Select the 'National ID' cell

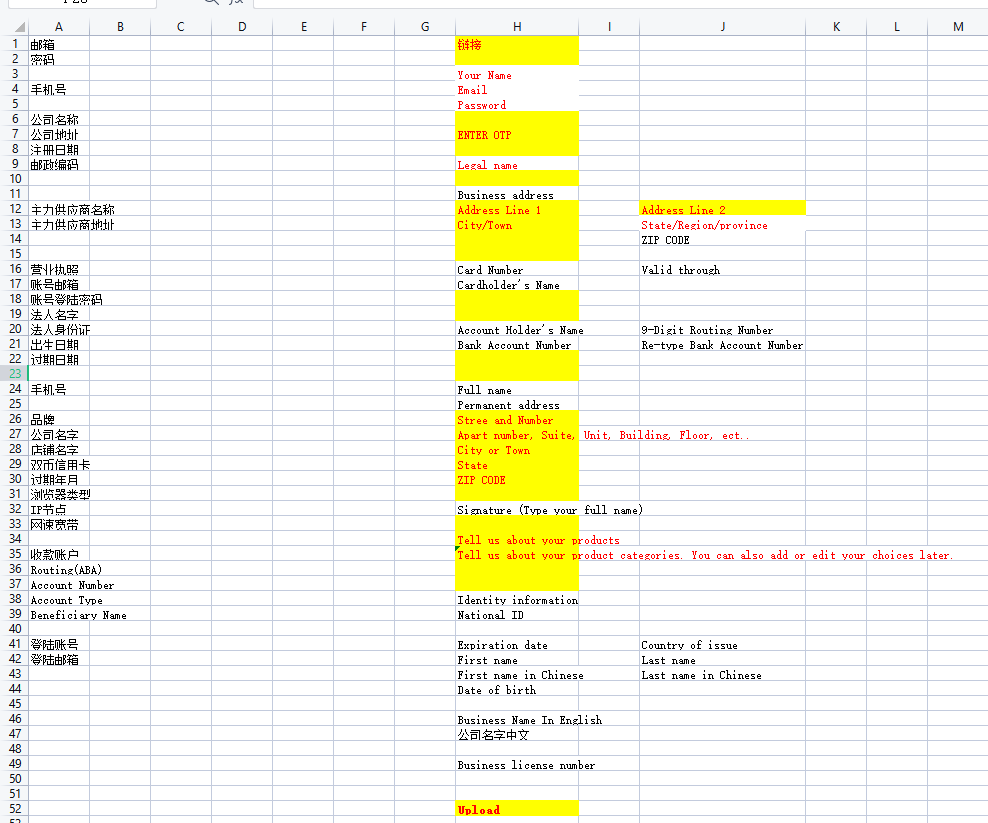pos(517,614)
